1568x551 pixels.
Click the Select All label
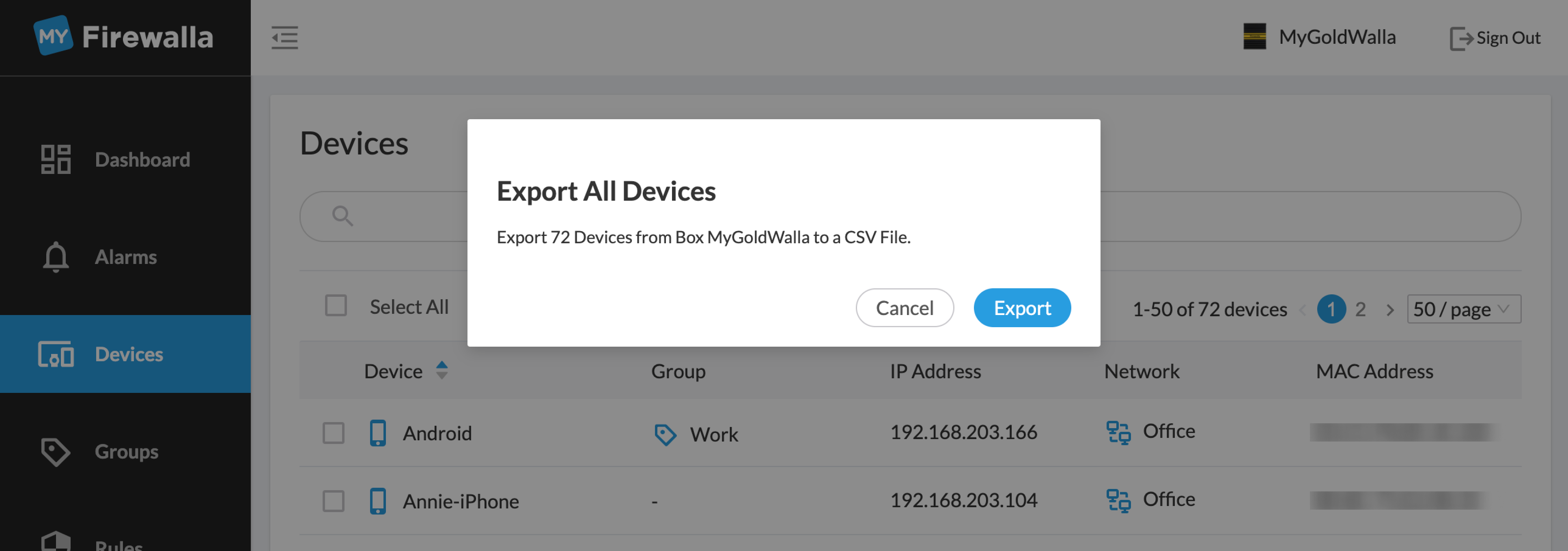[409, 307]
